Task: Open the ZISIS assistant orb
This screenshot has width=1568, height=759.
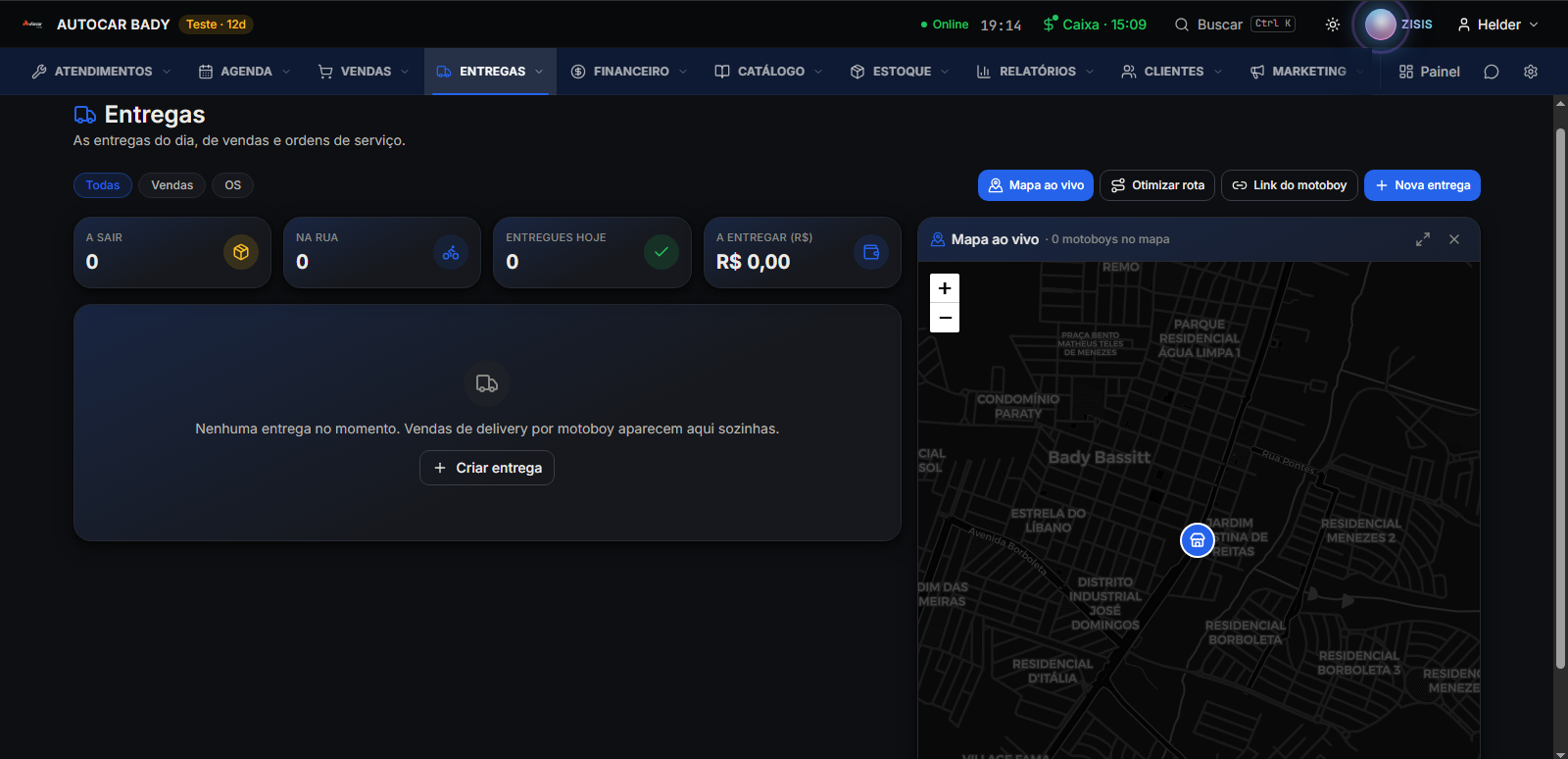Action: pos(1381,25)
